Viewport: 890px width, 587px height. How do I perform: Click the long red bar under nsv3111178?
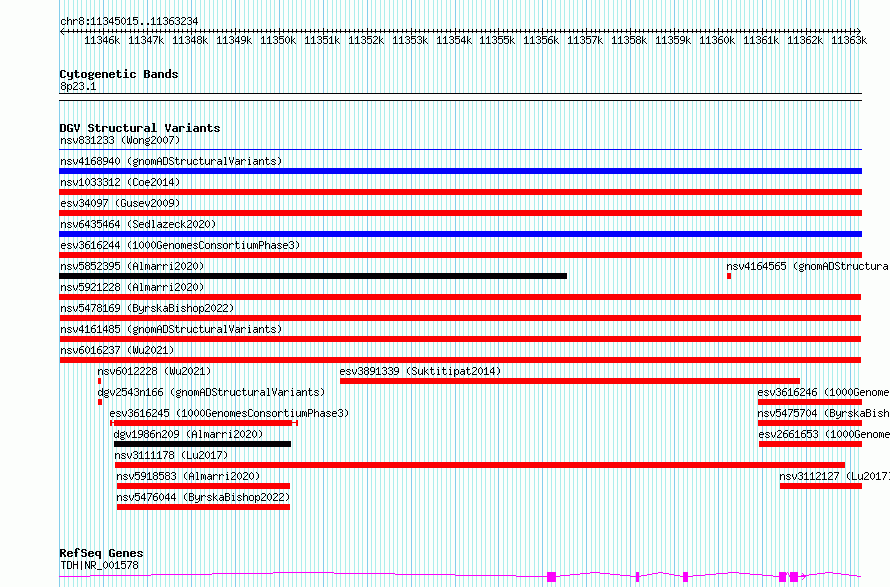coord(480,465)
